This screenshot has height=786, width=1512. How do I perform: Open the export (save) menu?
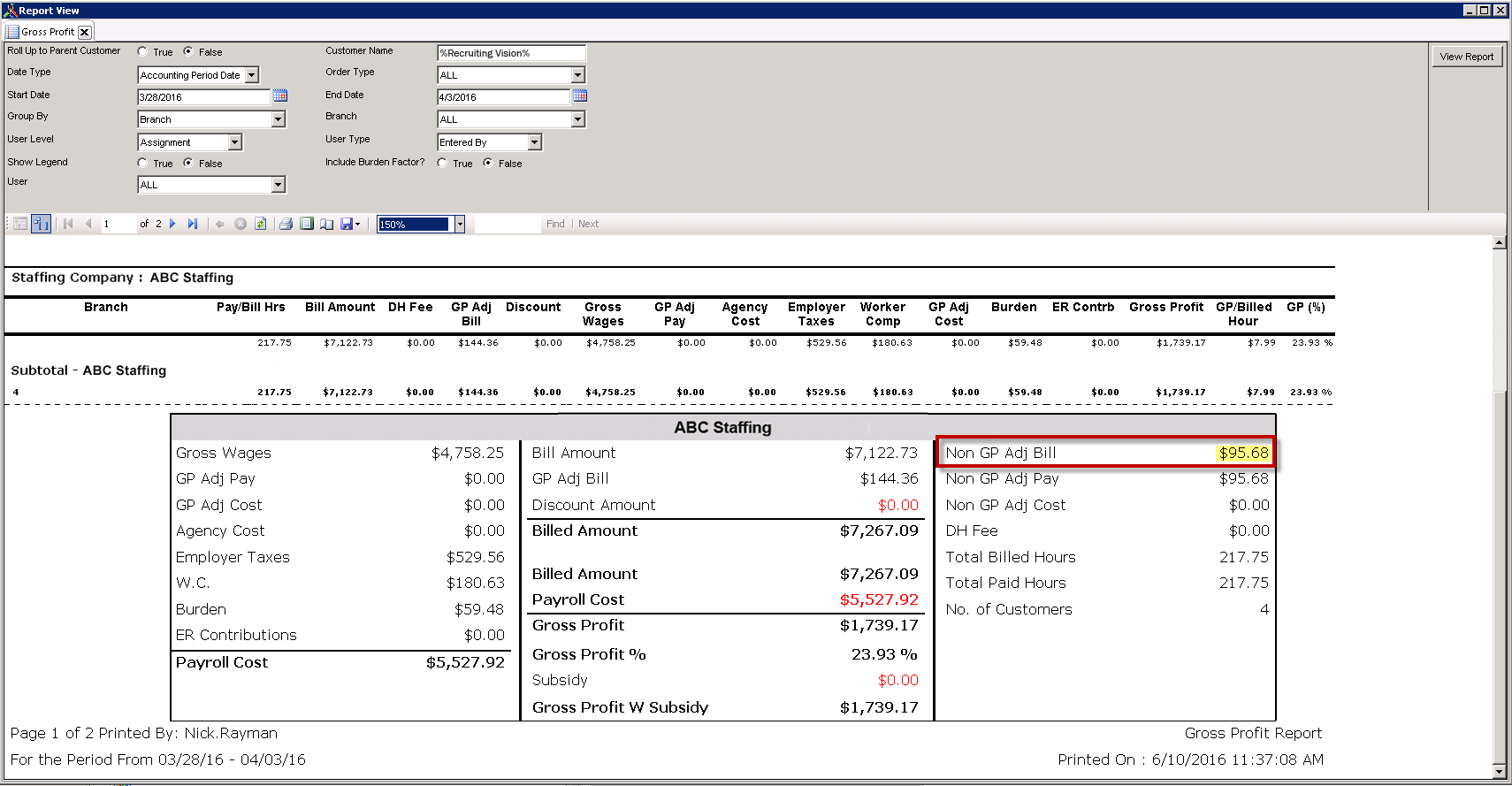350,224
